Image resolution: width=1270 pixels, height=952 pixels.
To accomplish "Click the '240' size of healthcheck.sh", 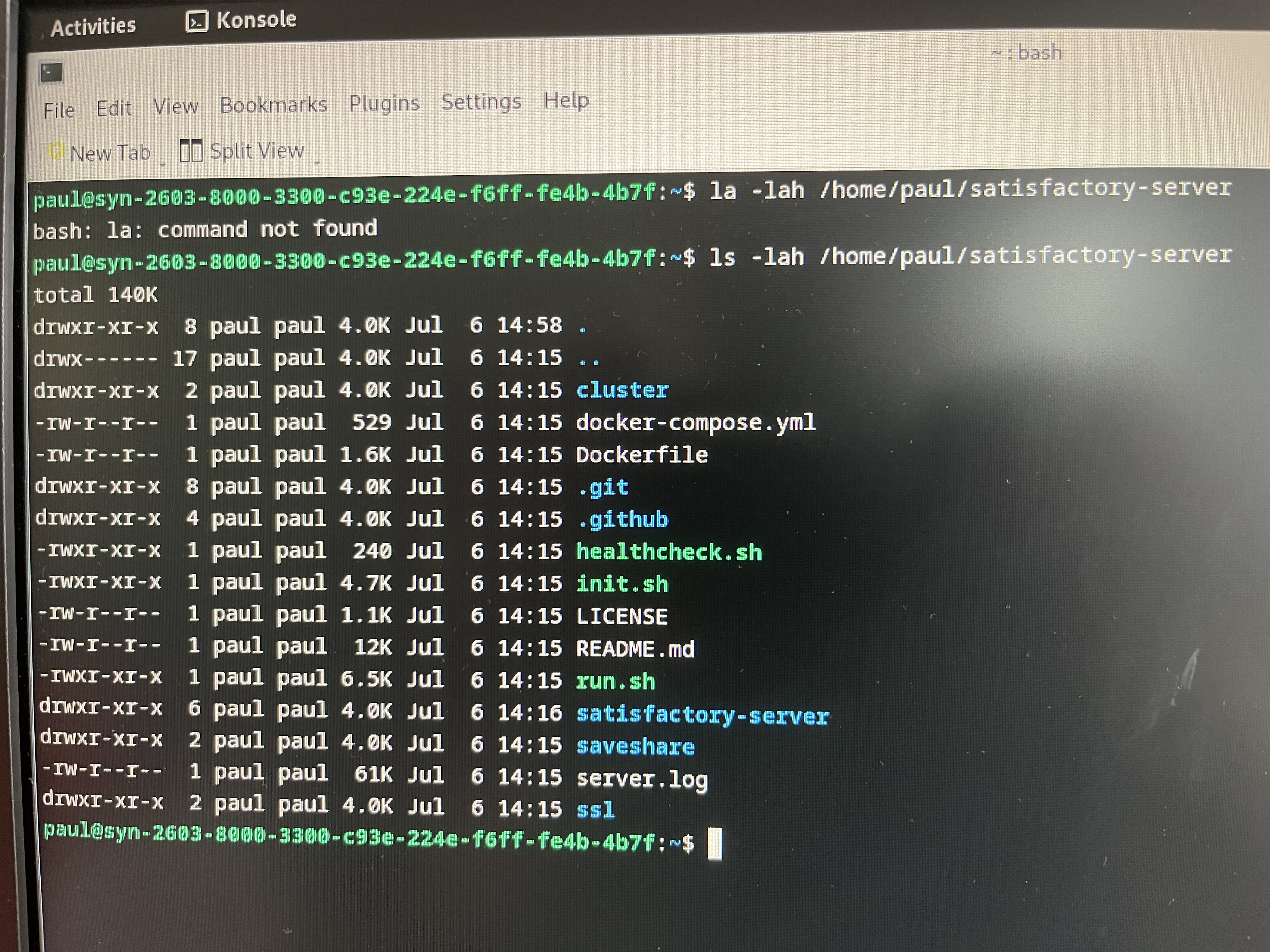I will point(372,551).
